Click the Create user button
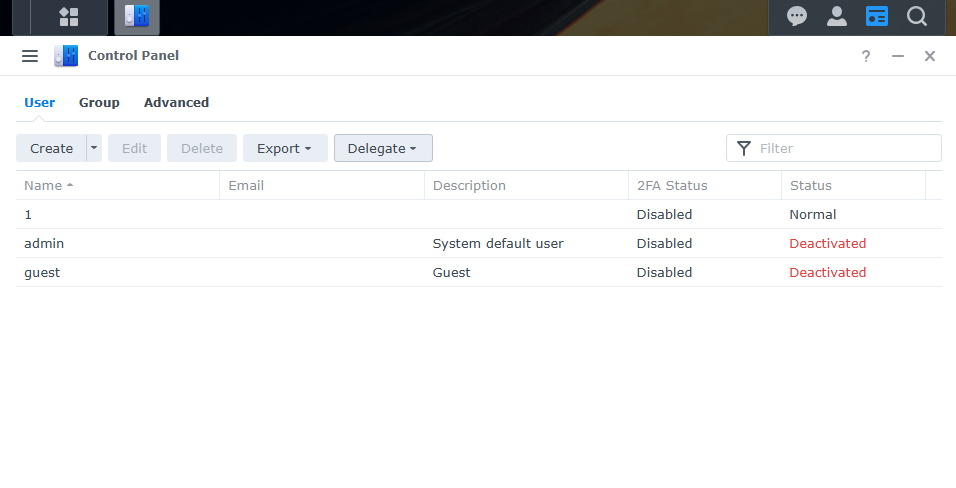956x488 pixels. 51,148
